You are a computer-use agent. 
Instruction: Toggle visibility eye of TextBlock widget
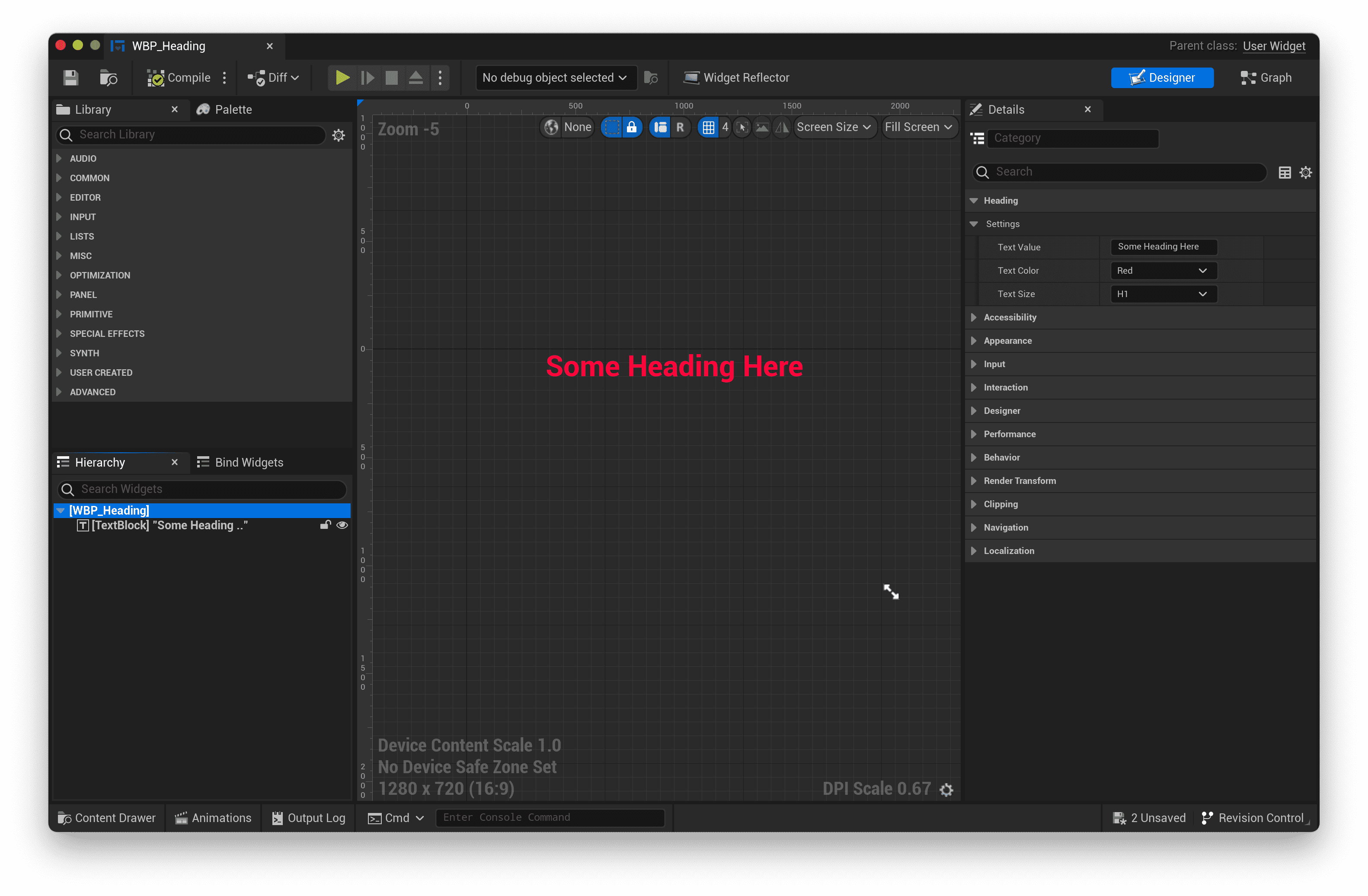pos(342,525)
